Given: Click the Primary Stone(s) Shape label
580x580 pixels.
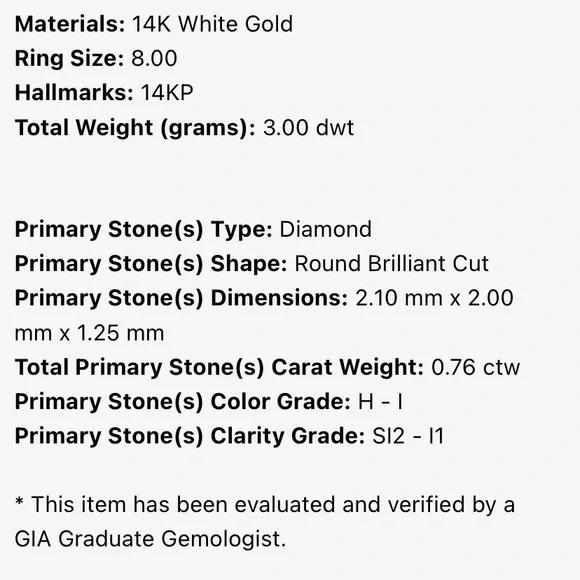Looking at the screenshot, I should pyautogui.click(x=151, y=264).
